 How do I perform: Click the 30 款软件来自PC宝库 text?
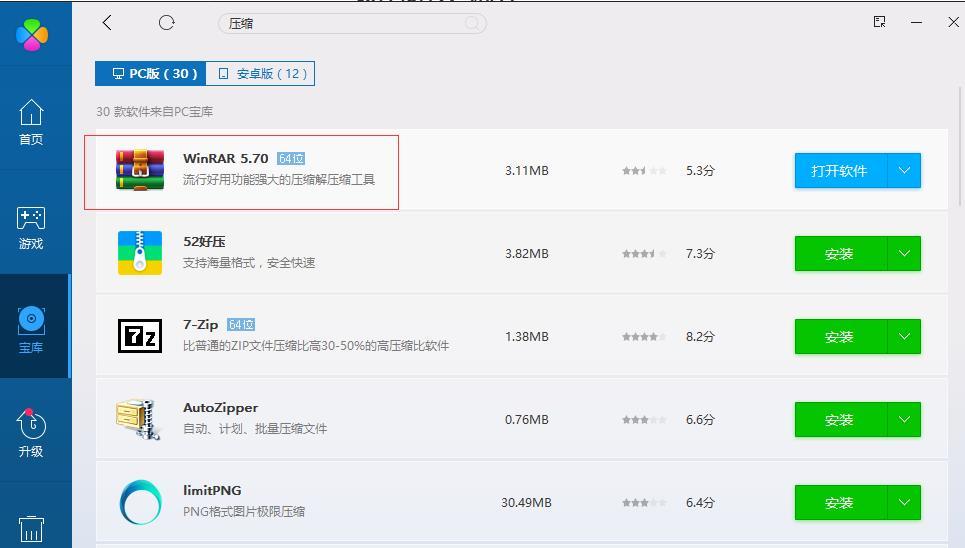[x=154, y=111]
